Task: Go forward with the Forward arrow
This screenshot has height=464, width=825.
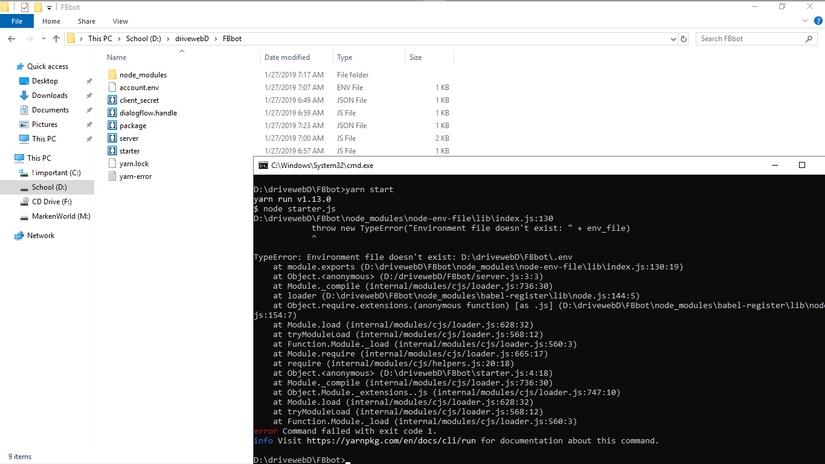Action: [29, 39]
